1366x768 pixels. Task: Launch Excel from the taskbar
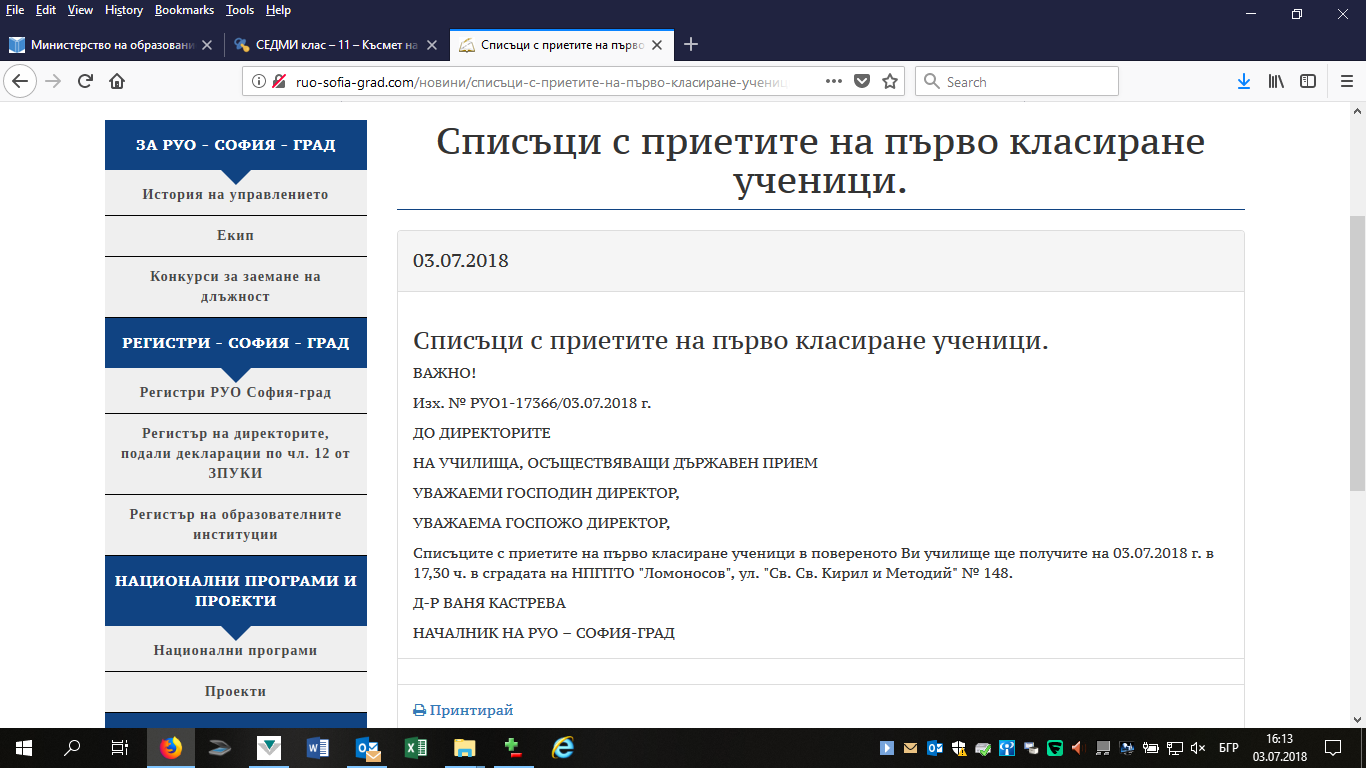coord(416,747)
